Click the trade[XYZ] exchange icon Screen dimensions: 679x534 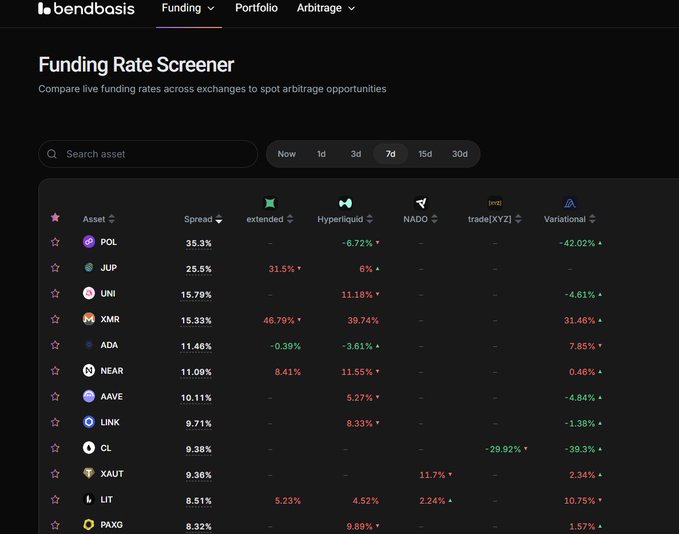click(495, 203)
